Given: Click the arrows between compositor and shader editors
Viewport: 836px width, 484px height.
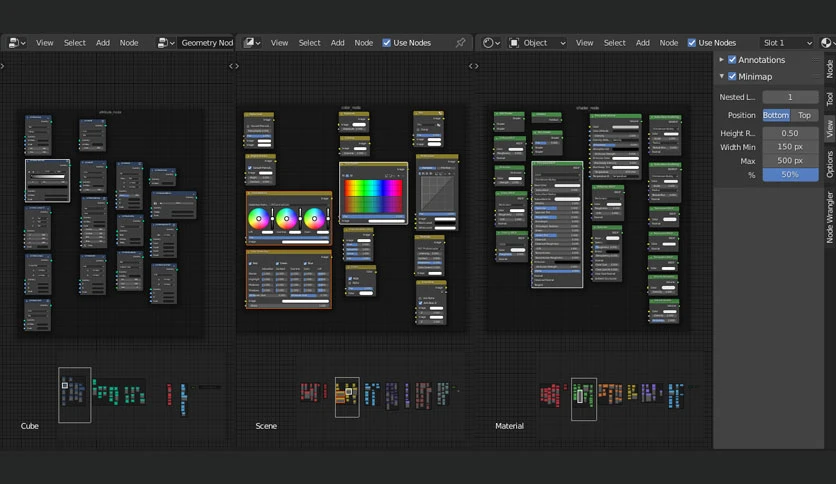Looking at the screenshot, I should point(473,66).
